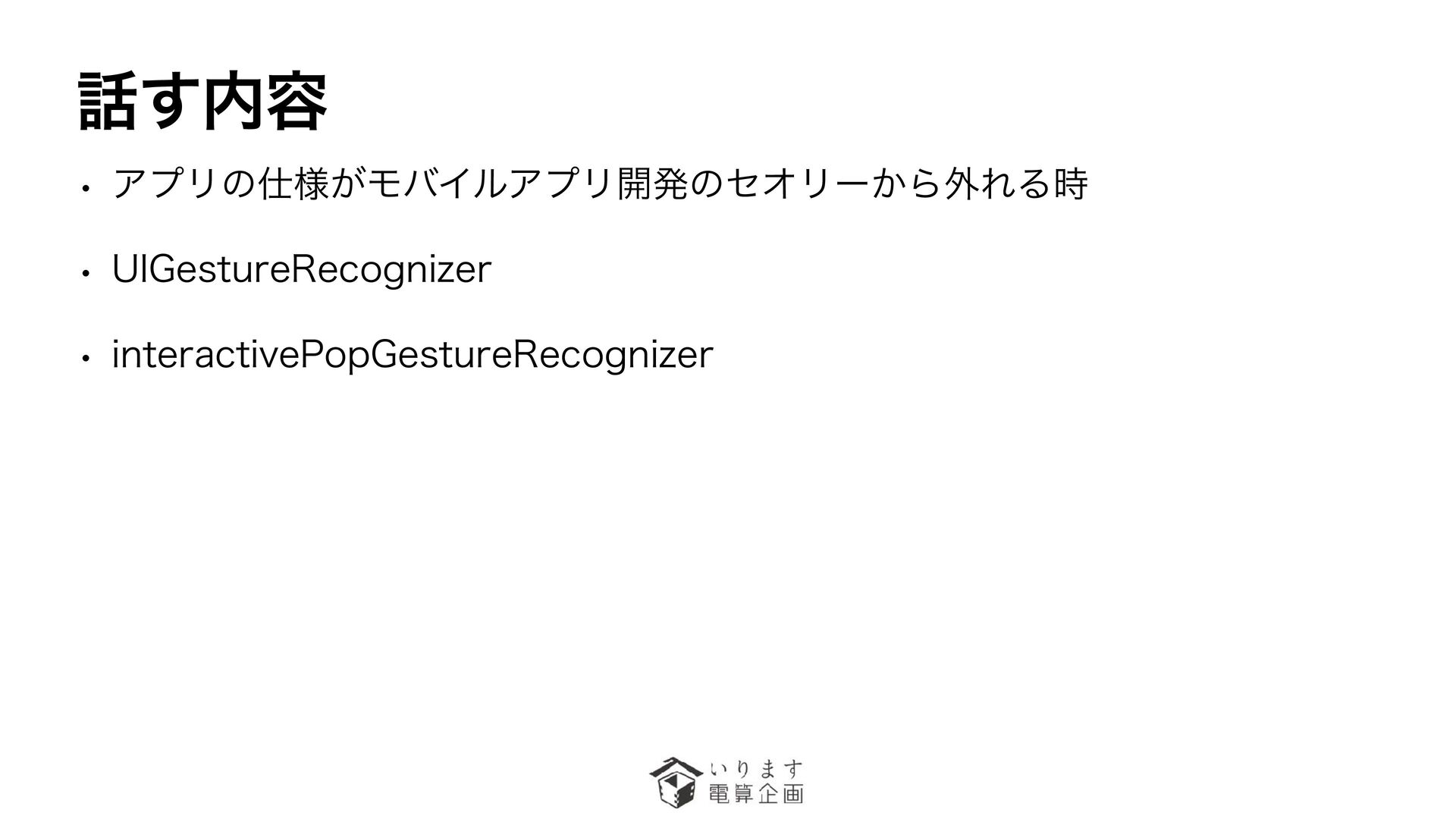Viewport: 1456px width, 819px height.
Task: Click the slide title 話す内容
Action: coord(203,102)
